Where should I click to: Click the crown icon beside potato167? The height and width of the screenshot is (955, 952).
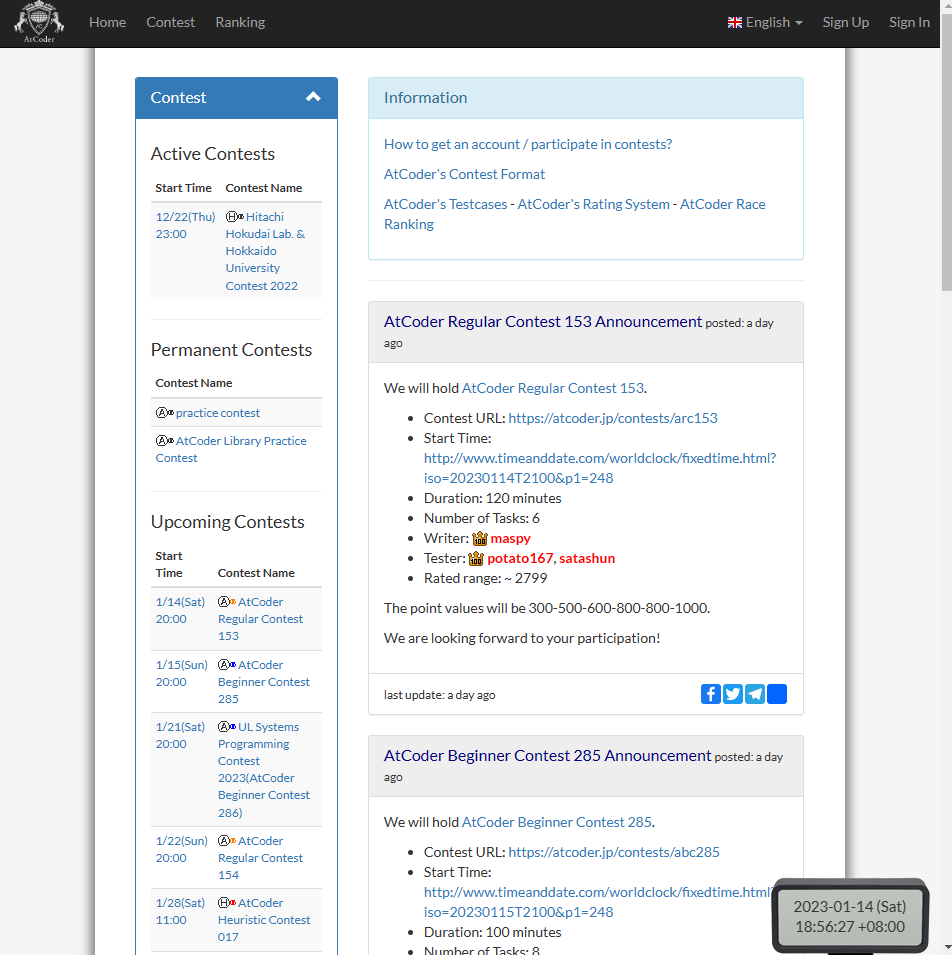476,559
